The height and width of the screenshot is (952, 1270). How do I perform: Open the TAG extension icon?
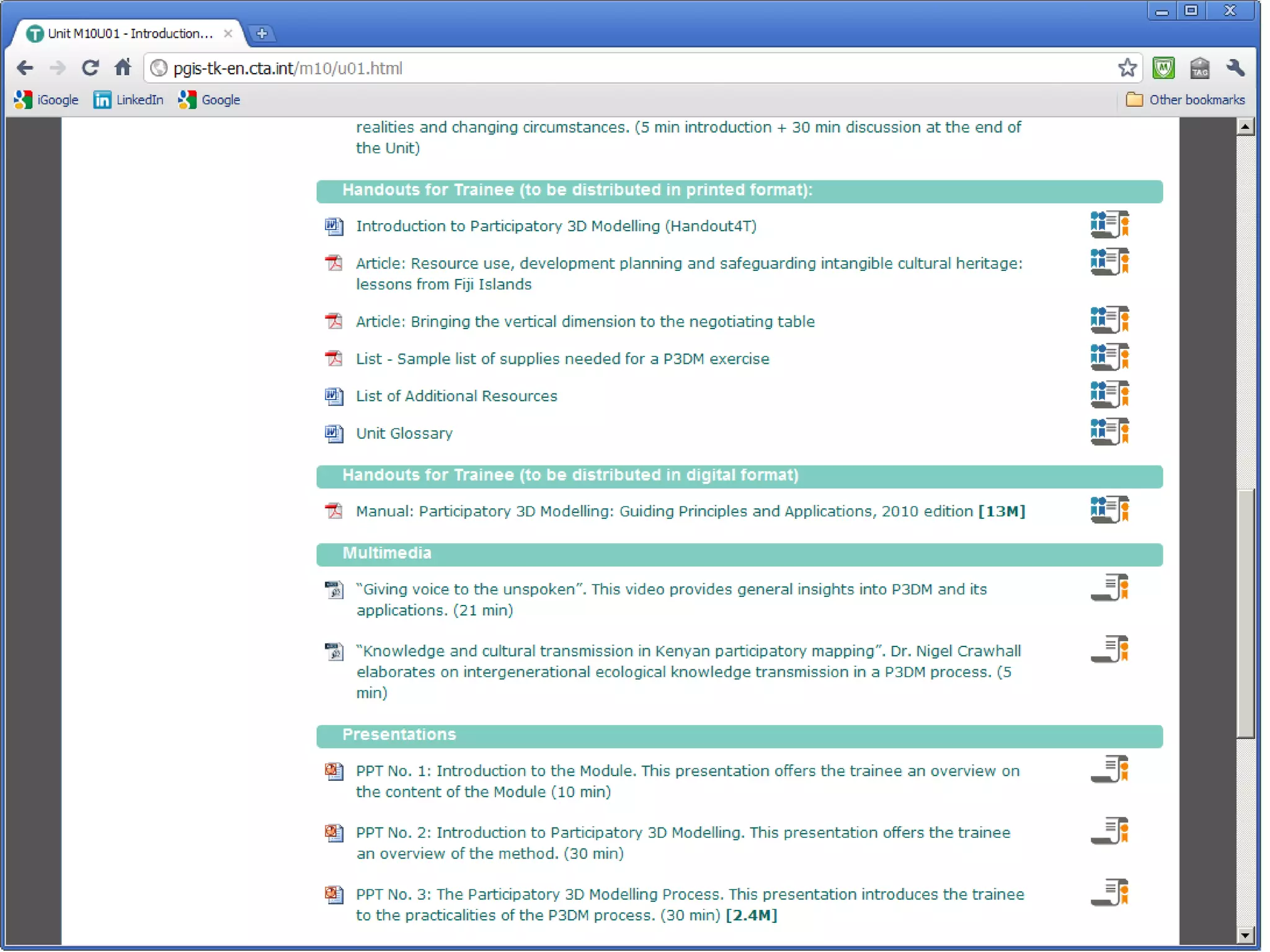1199,68
